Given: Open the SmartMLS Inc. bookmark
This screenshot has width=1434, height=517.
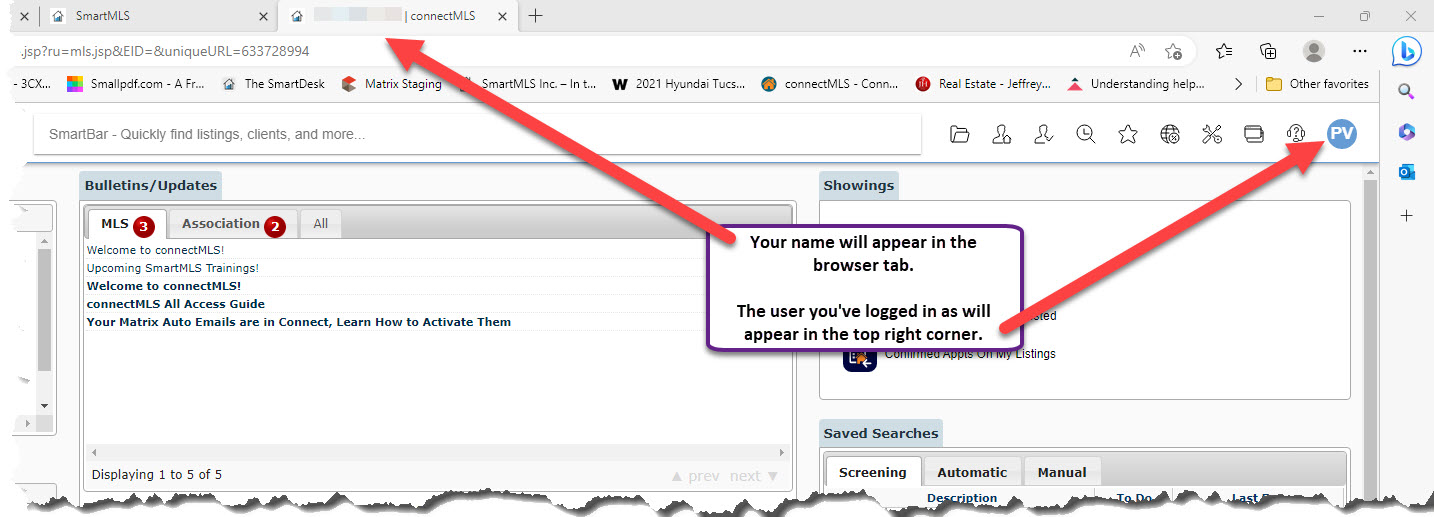Looking at the screenshot, I should click(528, 84).
